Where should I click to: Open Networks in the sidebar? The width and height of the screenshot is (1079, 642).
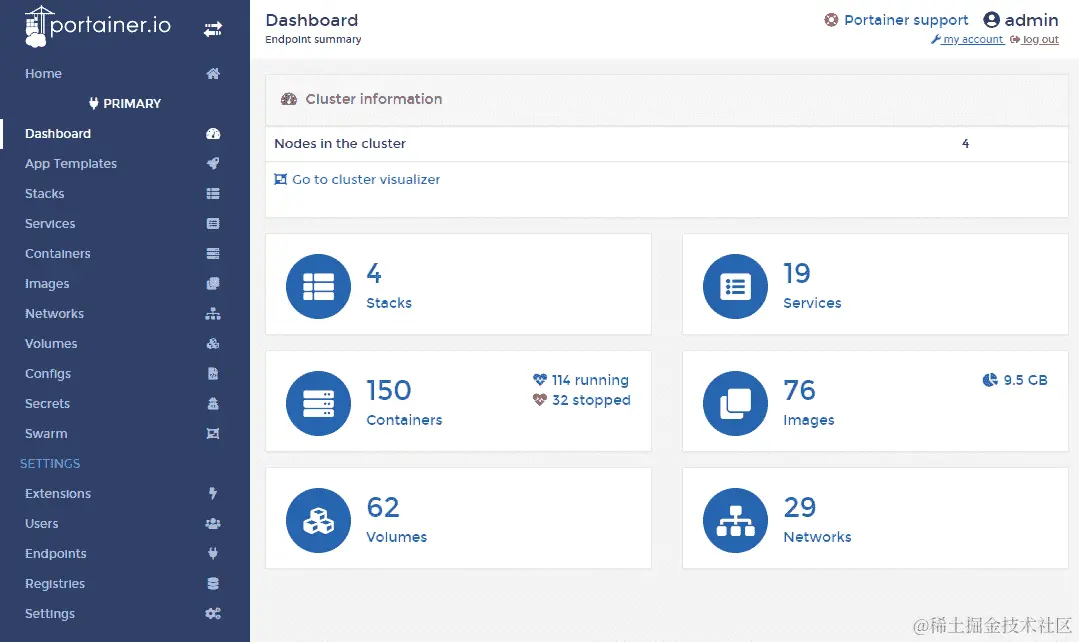[54, 314]
